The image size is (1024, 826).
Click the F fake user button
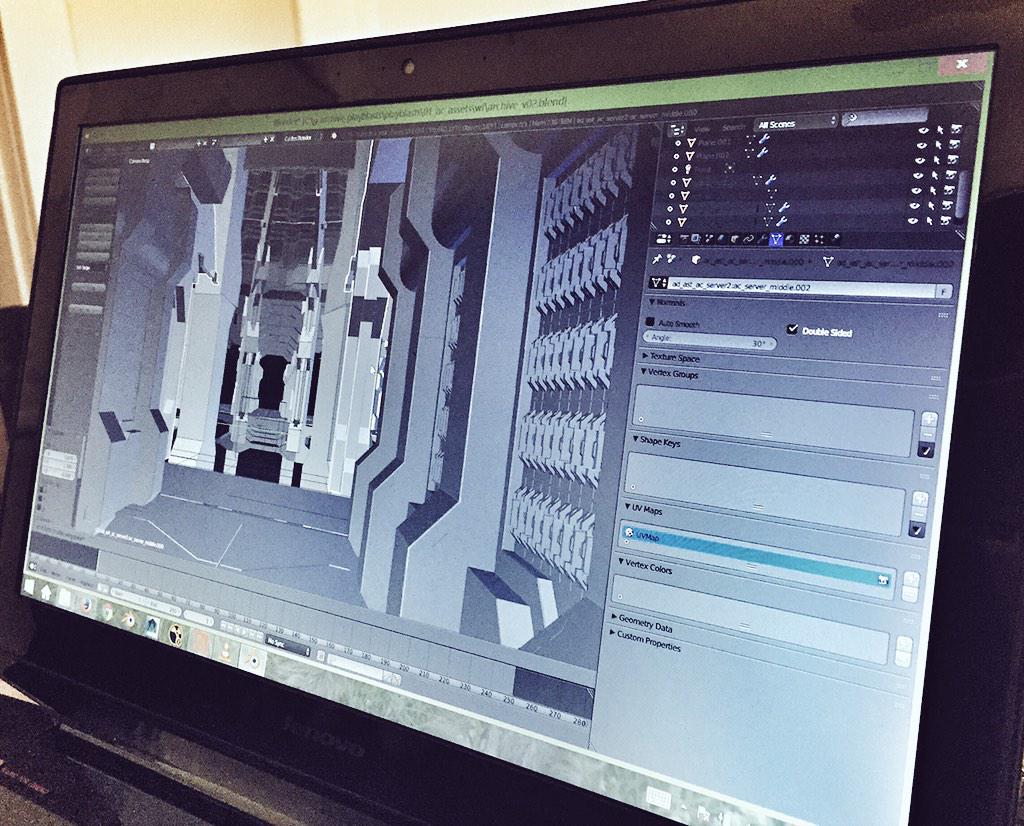point(943,292)
